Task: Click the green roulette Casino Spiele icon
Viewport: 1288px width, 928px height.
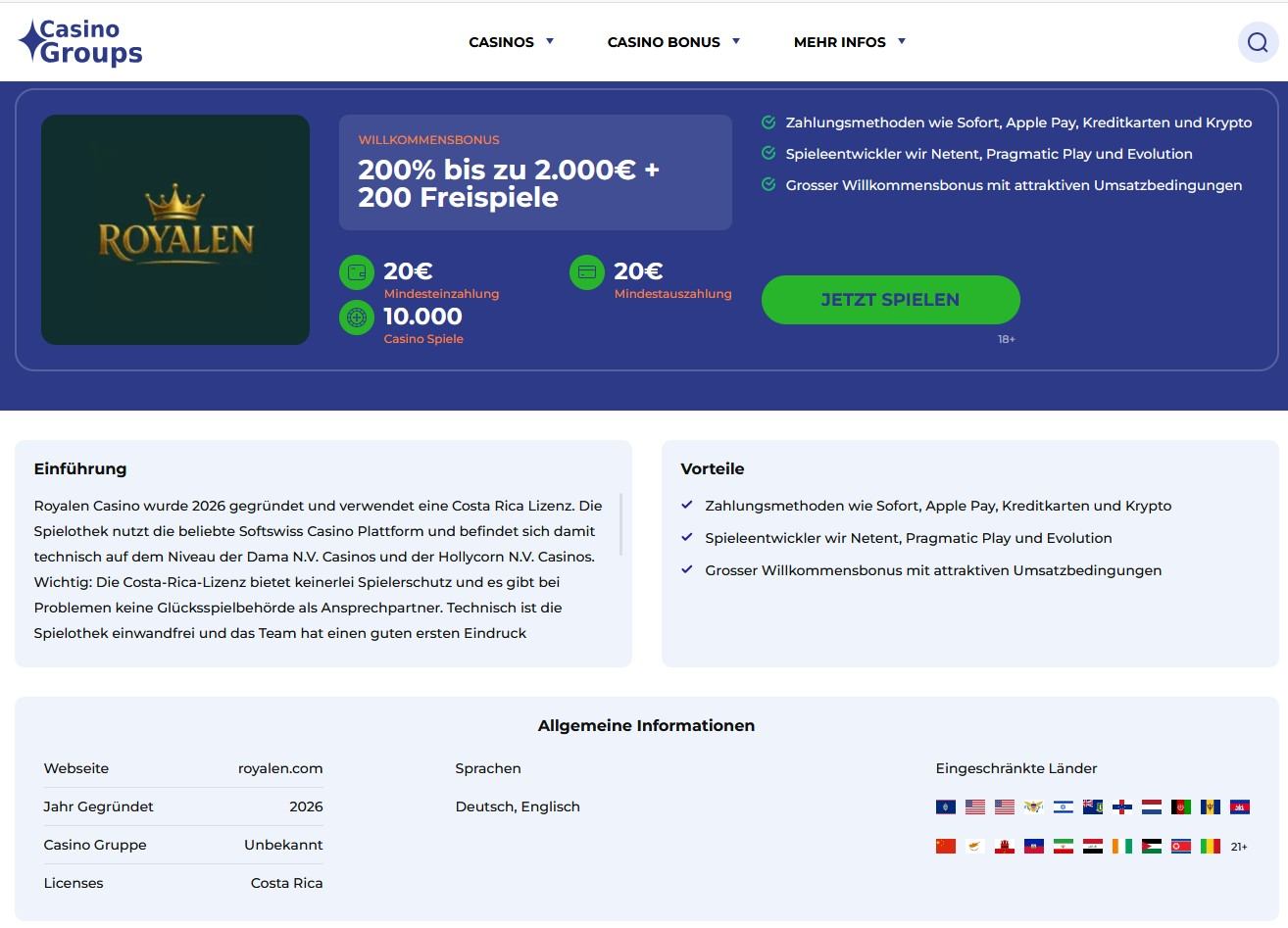Action: tap(357, 317)
